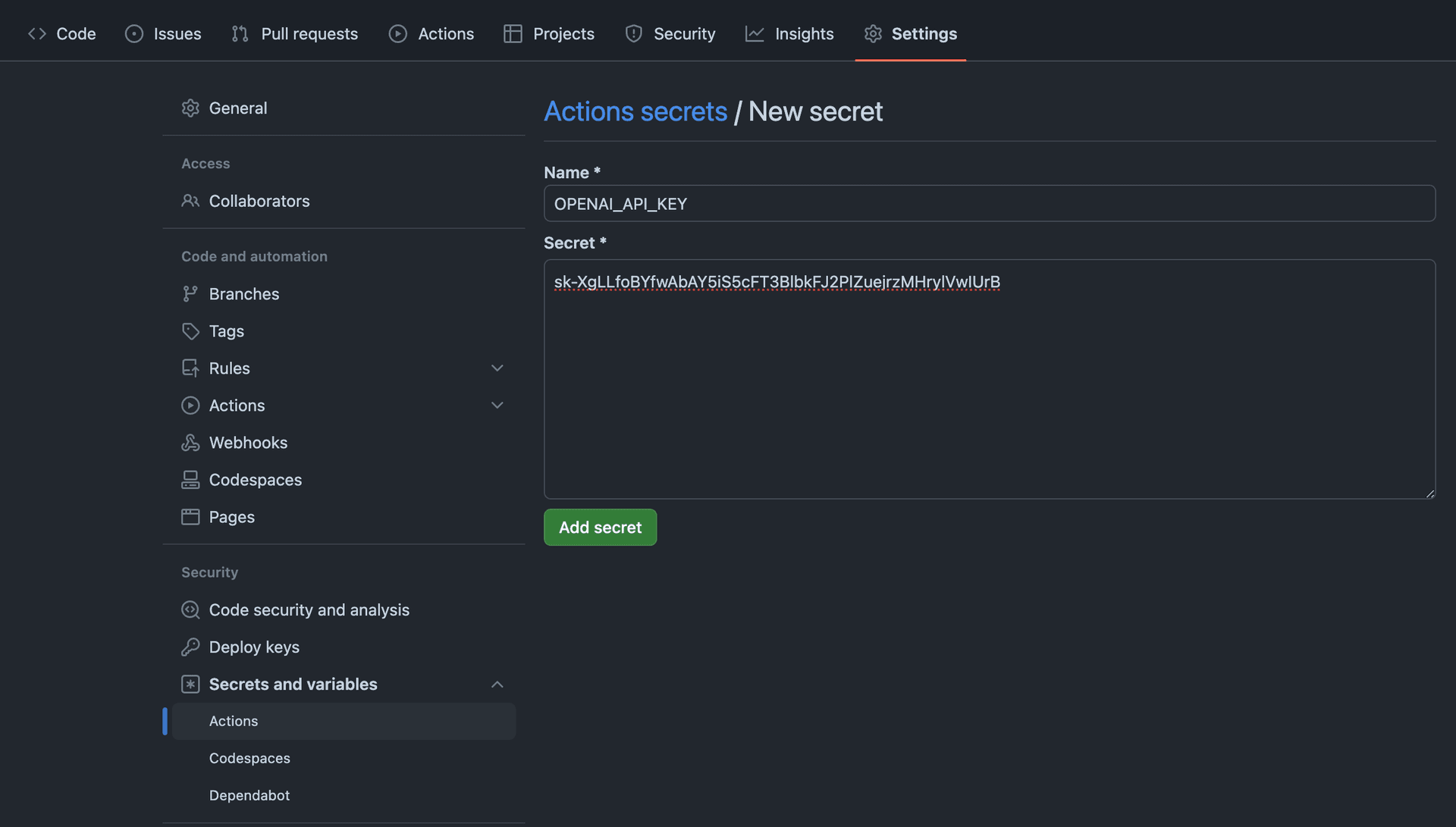Viewport: 1456px width, 827px height.
Task: Open the Pull requests tab
Action: coord(294,34)
